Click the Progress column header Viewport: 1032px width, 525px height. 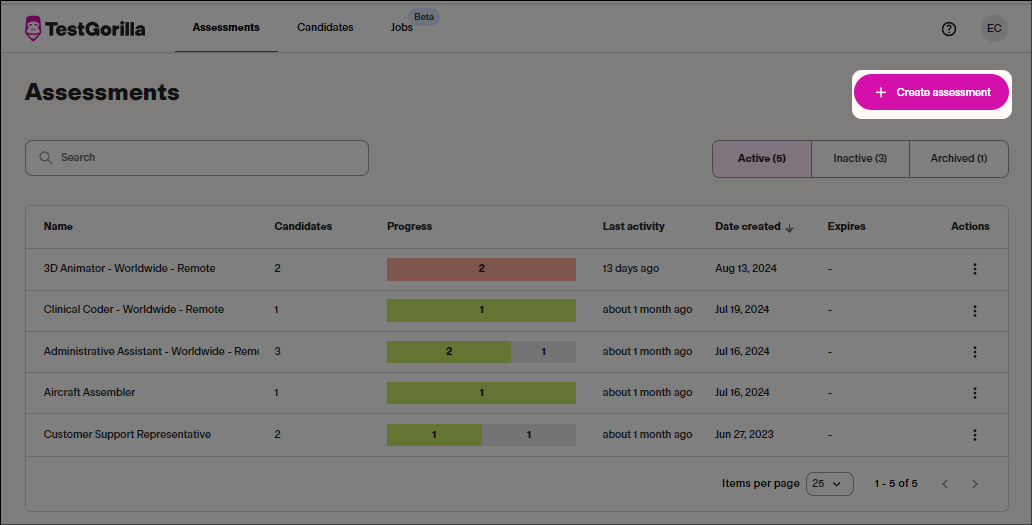click(x=409, y=226)
